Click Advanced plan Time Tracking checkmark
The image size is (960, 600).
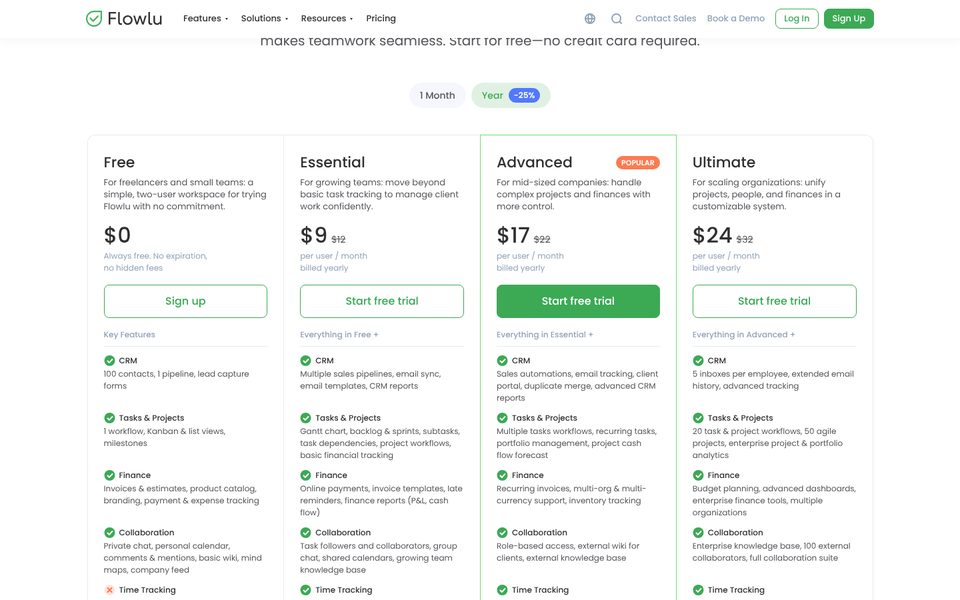502,590
